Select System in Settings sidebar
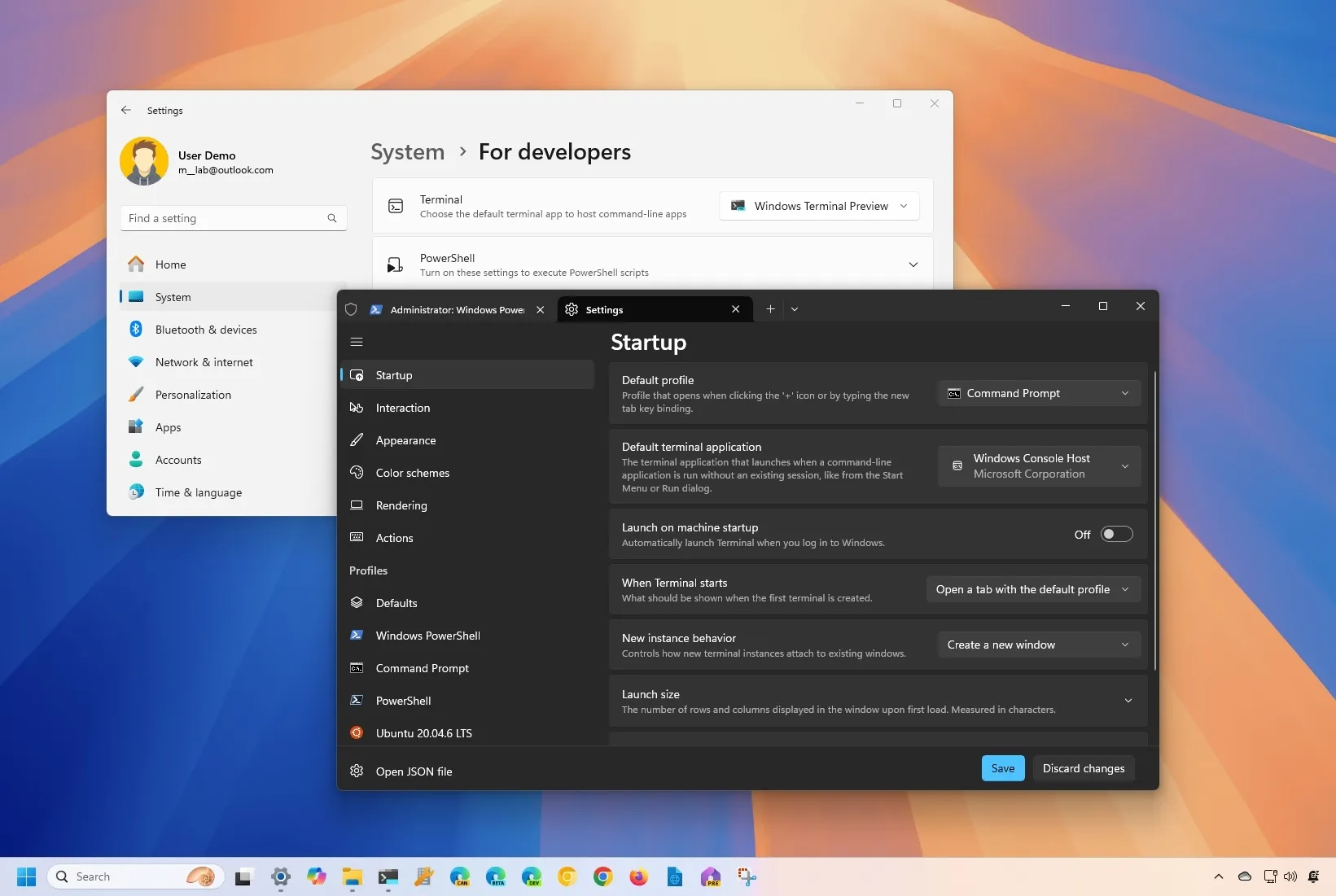 229,296
